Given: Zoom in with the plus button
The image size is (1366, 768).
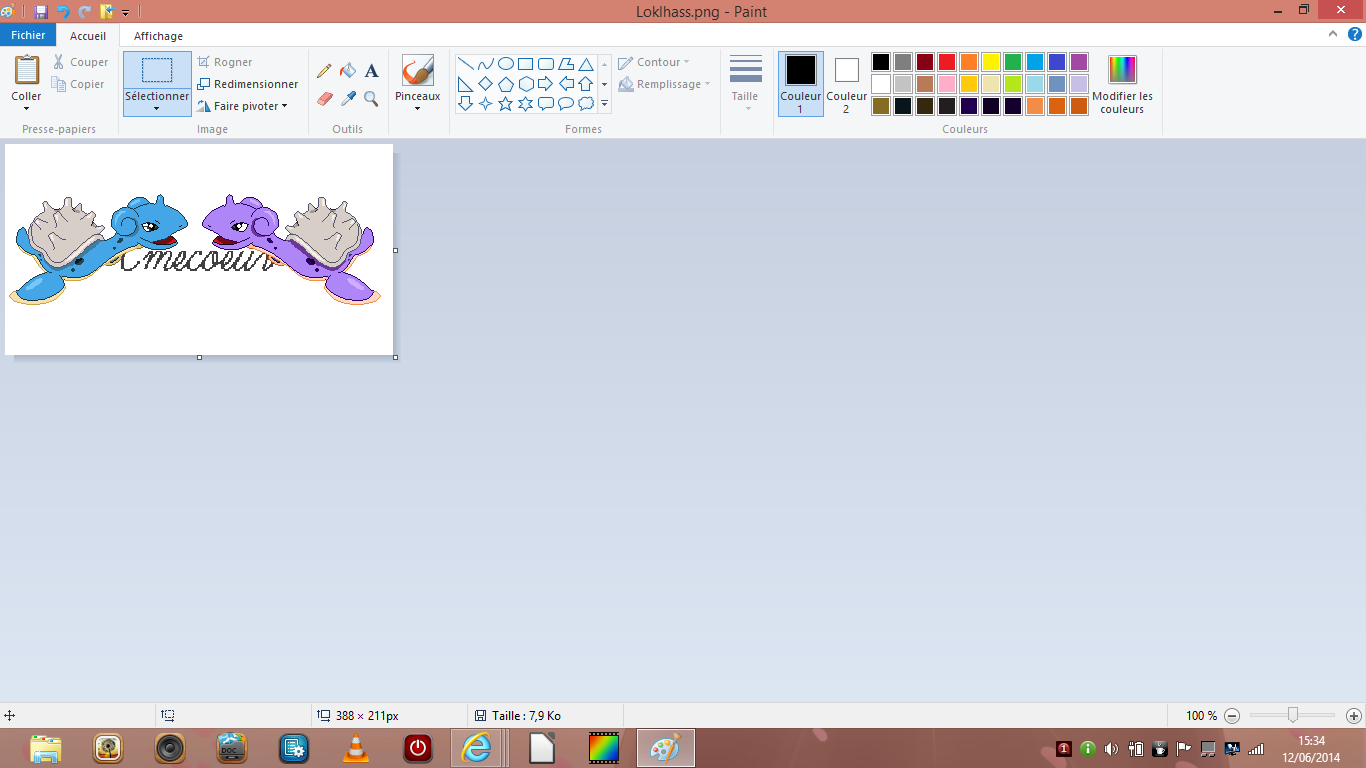Looking at the screenshot, I should [x=1354, y=716].
